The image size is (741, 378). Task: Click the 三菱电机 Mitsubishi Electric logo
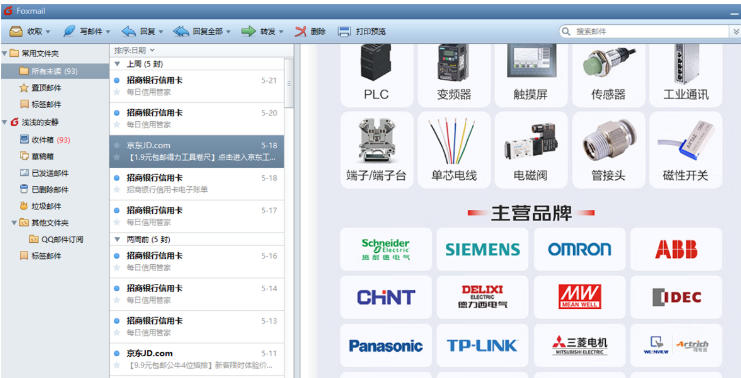coord(579,346)
